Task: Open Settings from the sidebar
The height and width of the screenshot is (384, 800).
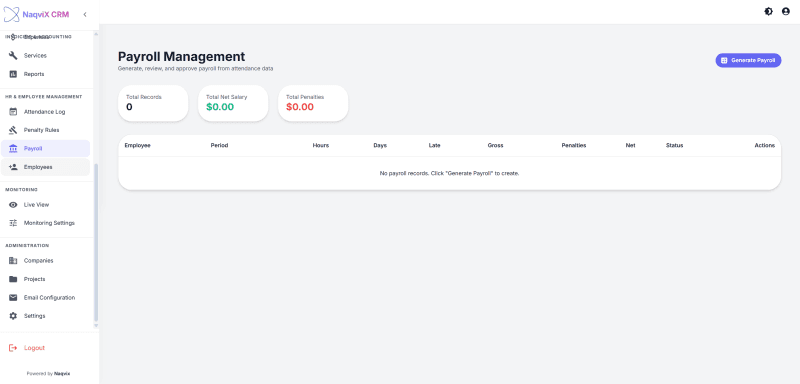Action: tap(45, 316)
